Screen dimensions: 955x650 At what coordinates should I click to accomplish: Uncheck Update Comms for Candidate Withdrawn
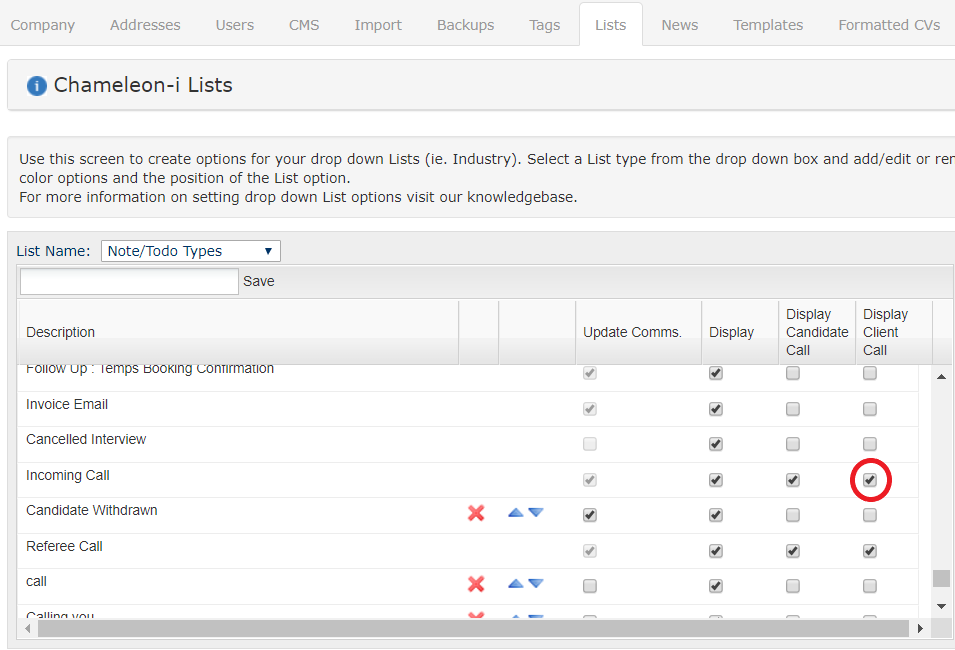[x=590, y=515]
